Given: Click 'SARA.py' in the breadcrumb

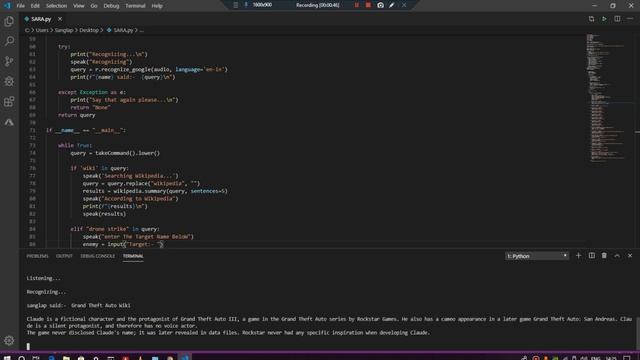Looking at the screenshot, I should tap(123, 30).
